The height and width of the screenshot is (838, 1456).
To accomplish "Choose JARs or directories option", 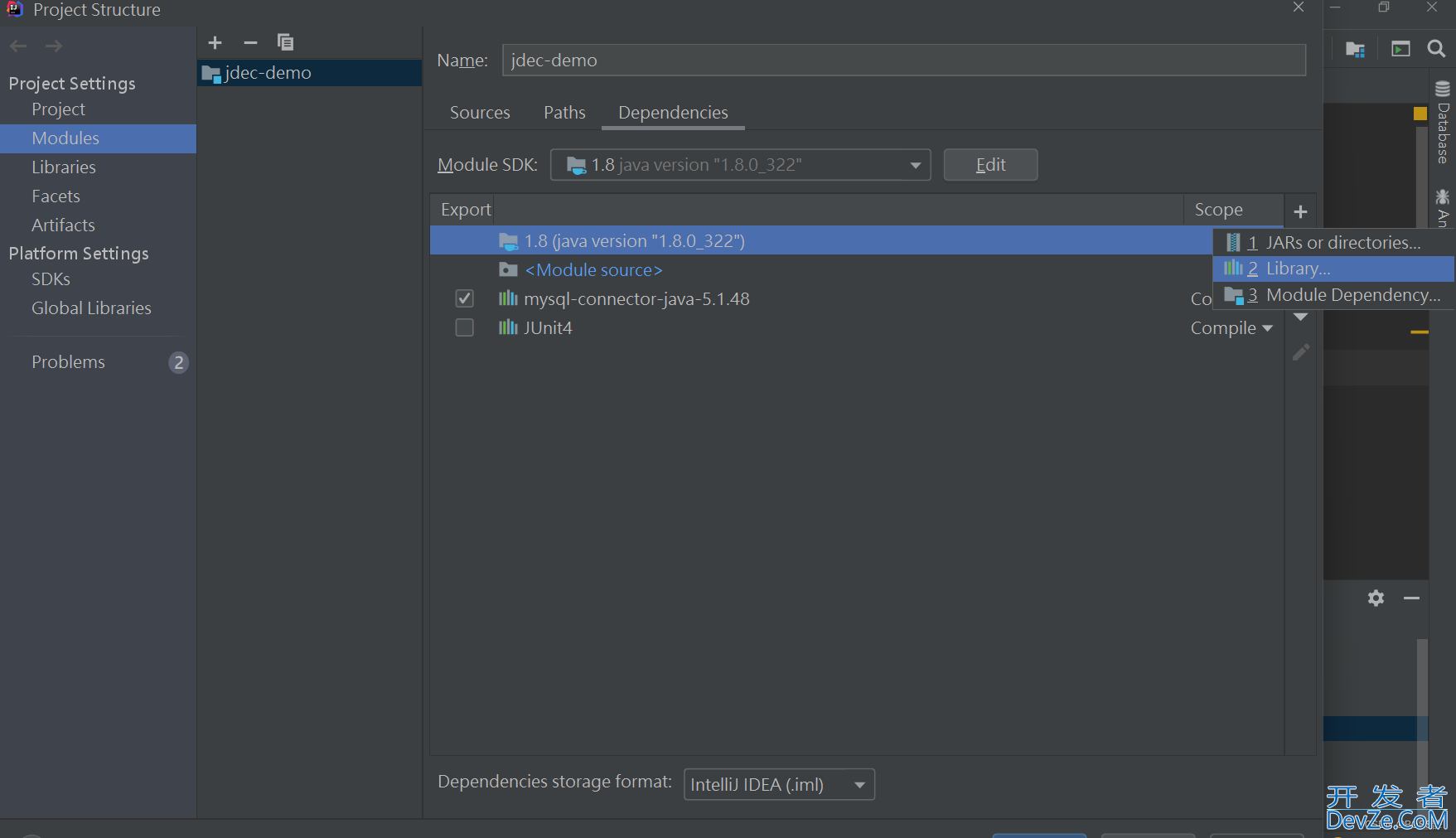I will [x=1333, y=243].
